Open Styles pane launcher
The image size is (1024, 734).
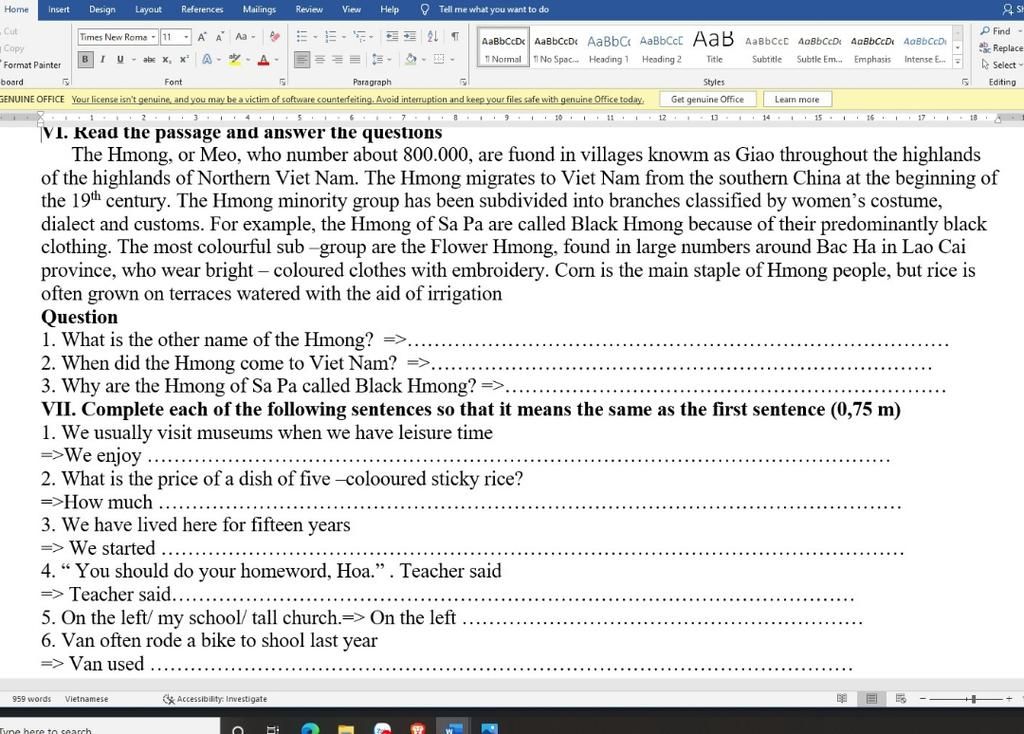point(965,82)
